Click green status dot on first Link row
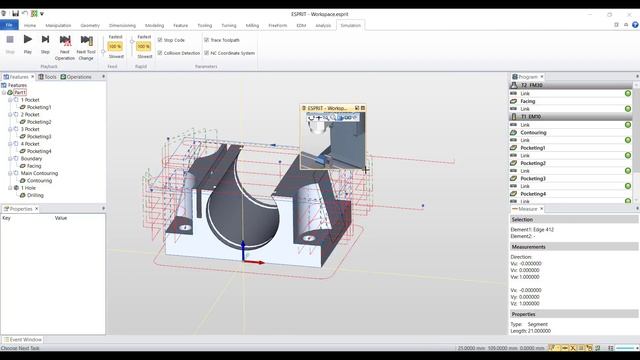 click(x=628, y=93)
